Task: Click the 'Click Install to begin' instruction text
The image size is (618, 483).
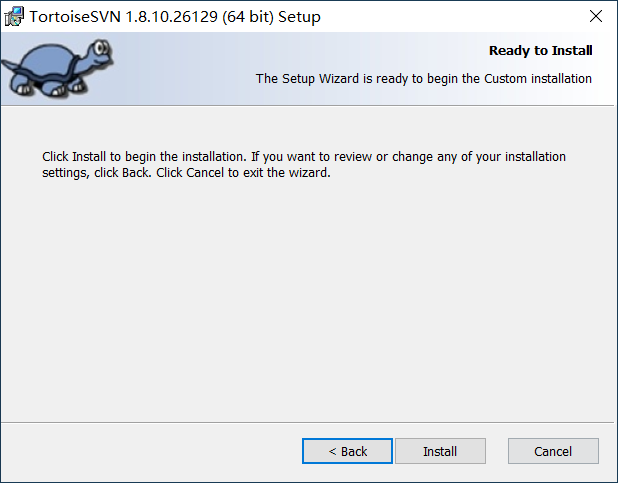Action: point(304,164)
